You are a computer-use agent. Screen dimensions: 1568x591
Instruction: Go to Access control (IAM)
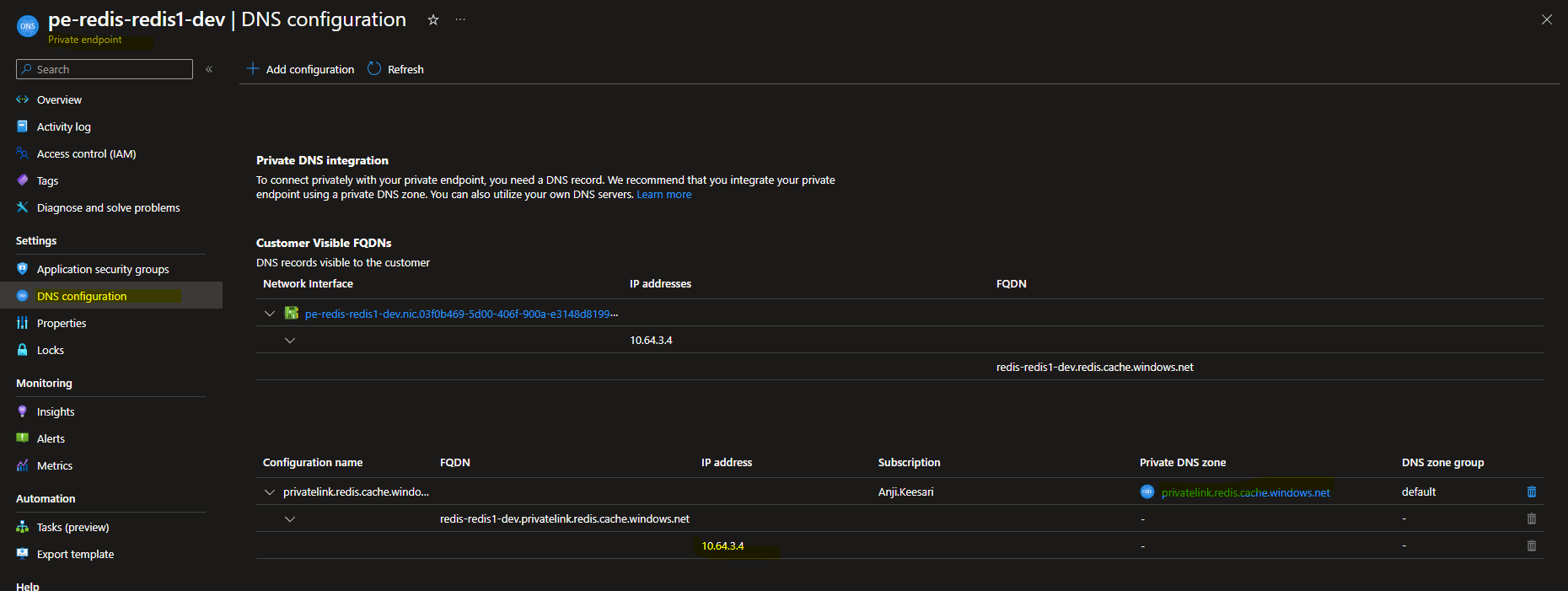pos(87,153)
